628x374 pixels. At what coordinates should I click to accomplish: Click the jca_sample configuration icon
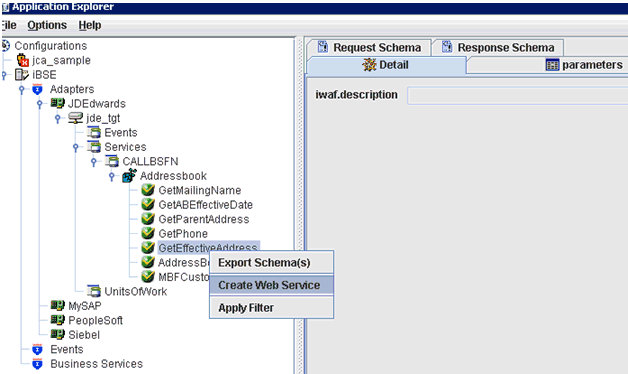pyautogui.click(x=22, y=60)
